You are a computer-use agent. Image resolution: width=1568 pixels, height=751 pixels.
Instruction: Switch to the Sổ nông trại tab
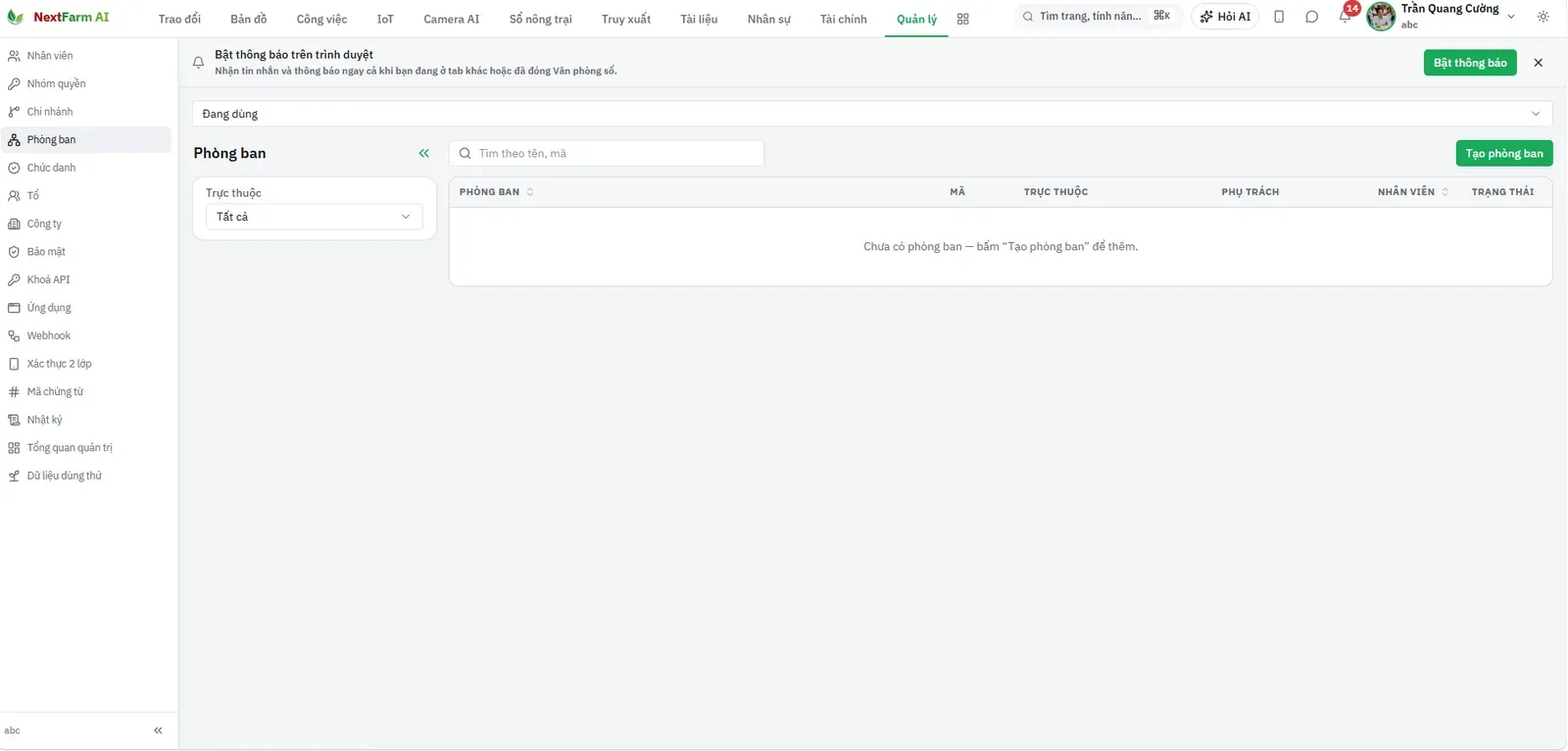tap(541, 19)
